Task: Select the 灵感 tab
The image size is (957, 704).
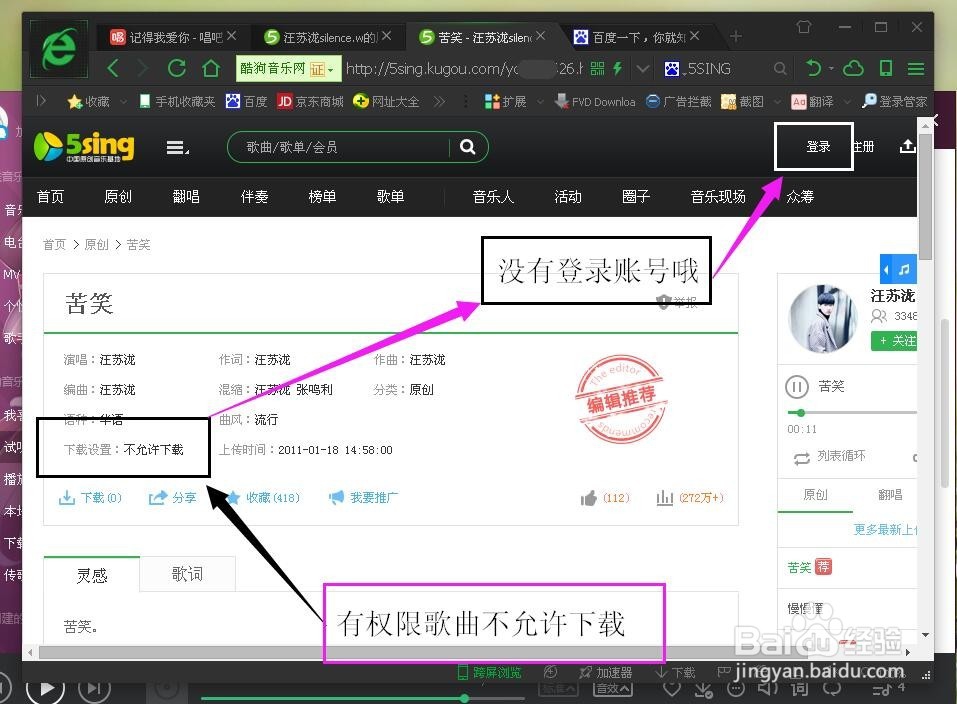Action: [92, 575]
